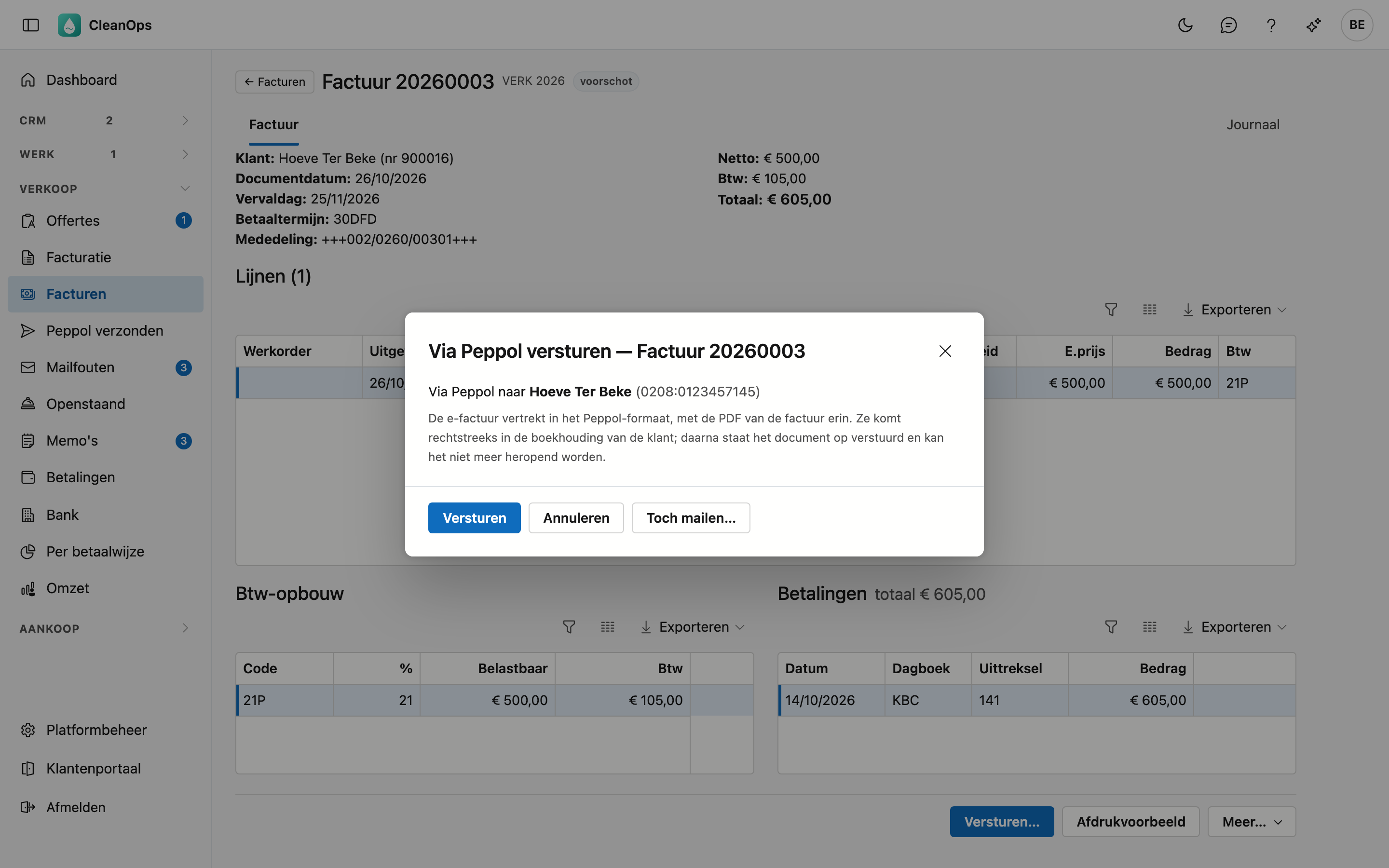
Task: Open the BE user avatar
Action: point(1357,25)
